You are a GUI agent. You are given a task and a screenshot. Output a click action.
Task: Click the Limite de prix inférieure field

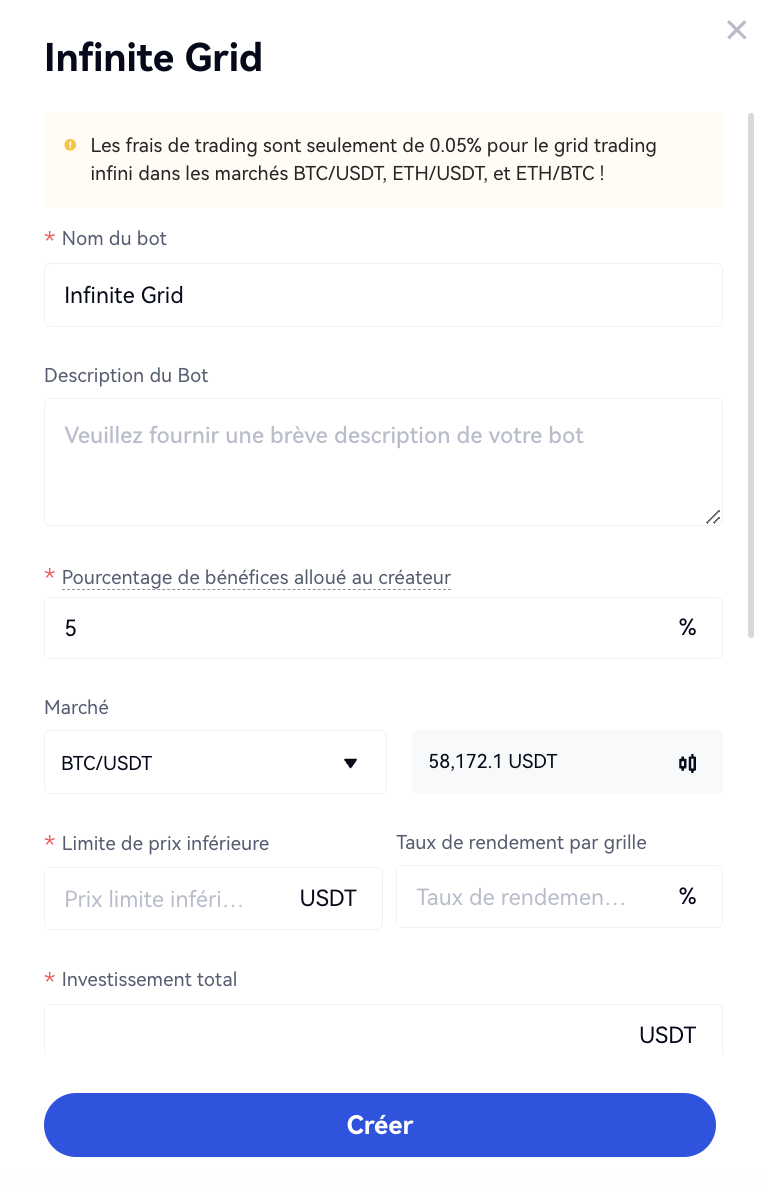[170, 898]
